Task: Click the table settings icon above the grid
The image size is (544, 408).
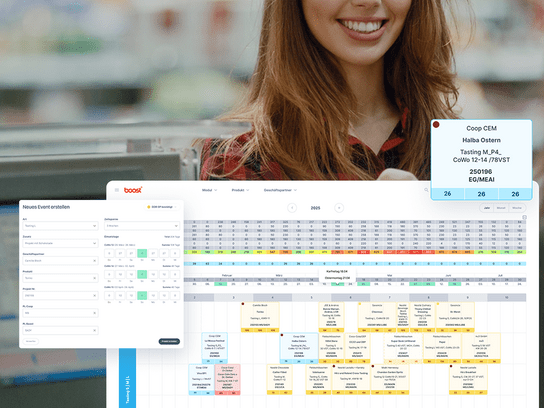Action: (524, 217)
